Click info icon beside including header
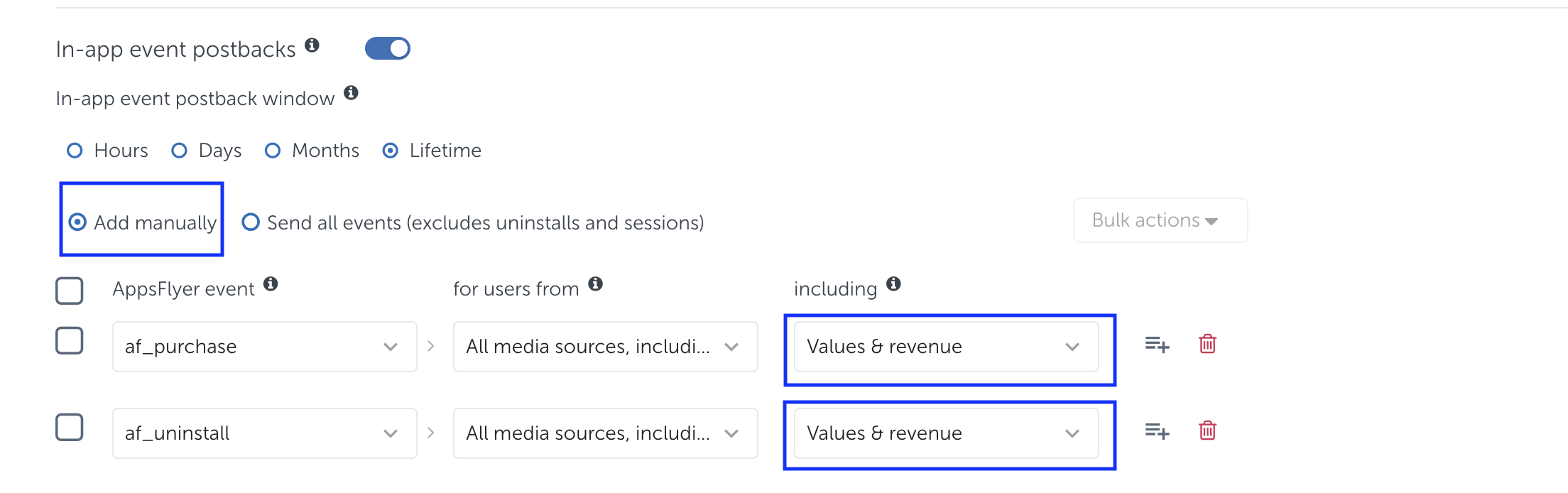 893,284
